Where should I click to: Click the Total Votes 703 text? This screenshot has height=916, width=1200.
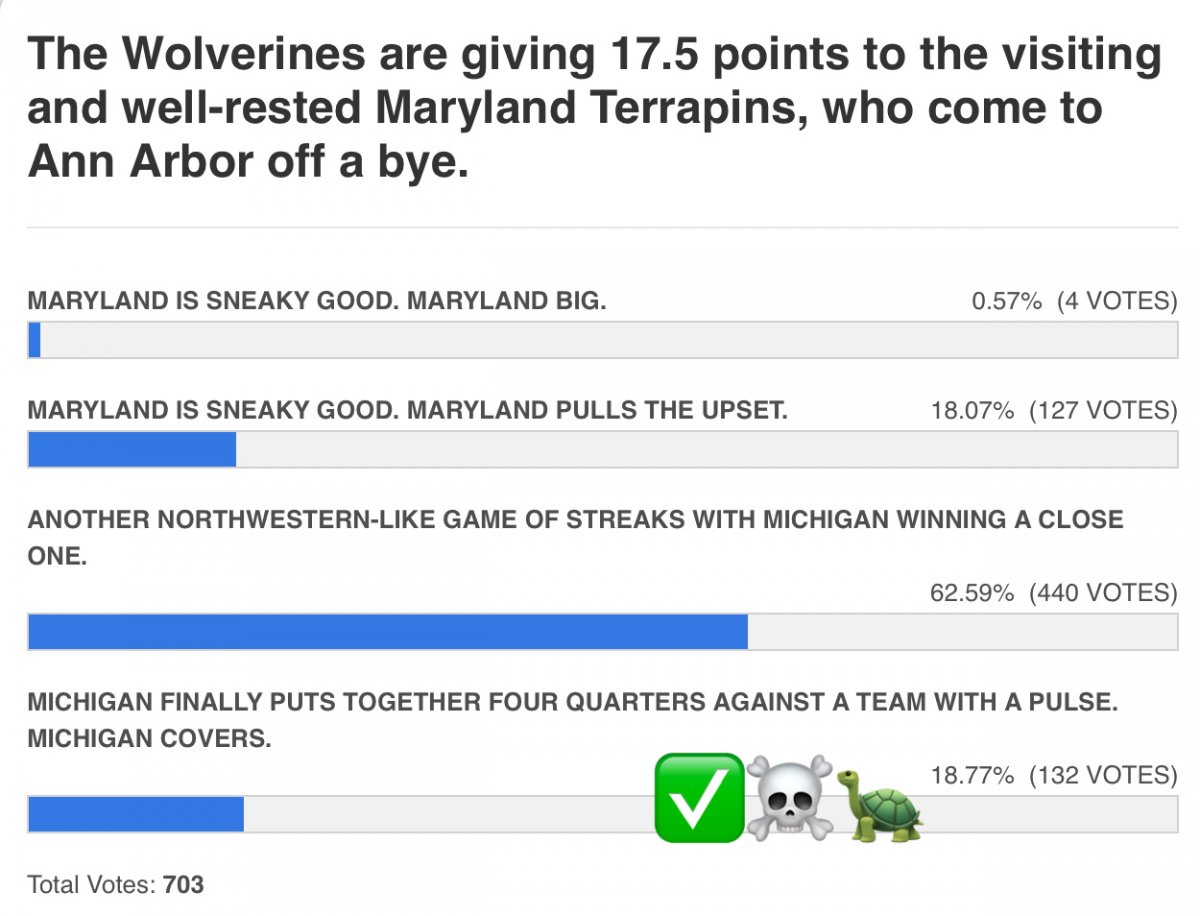coord(116,884)
